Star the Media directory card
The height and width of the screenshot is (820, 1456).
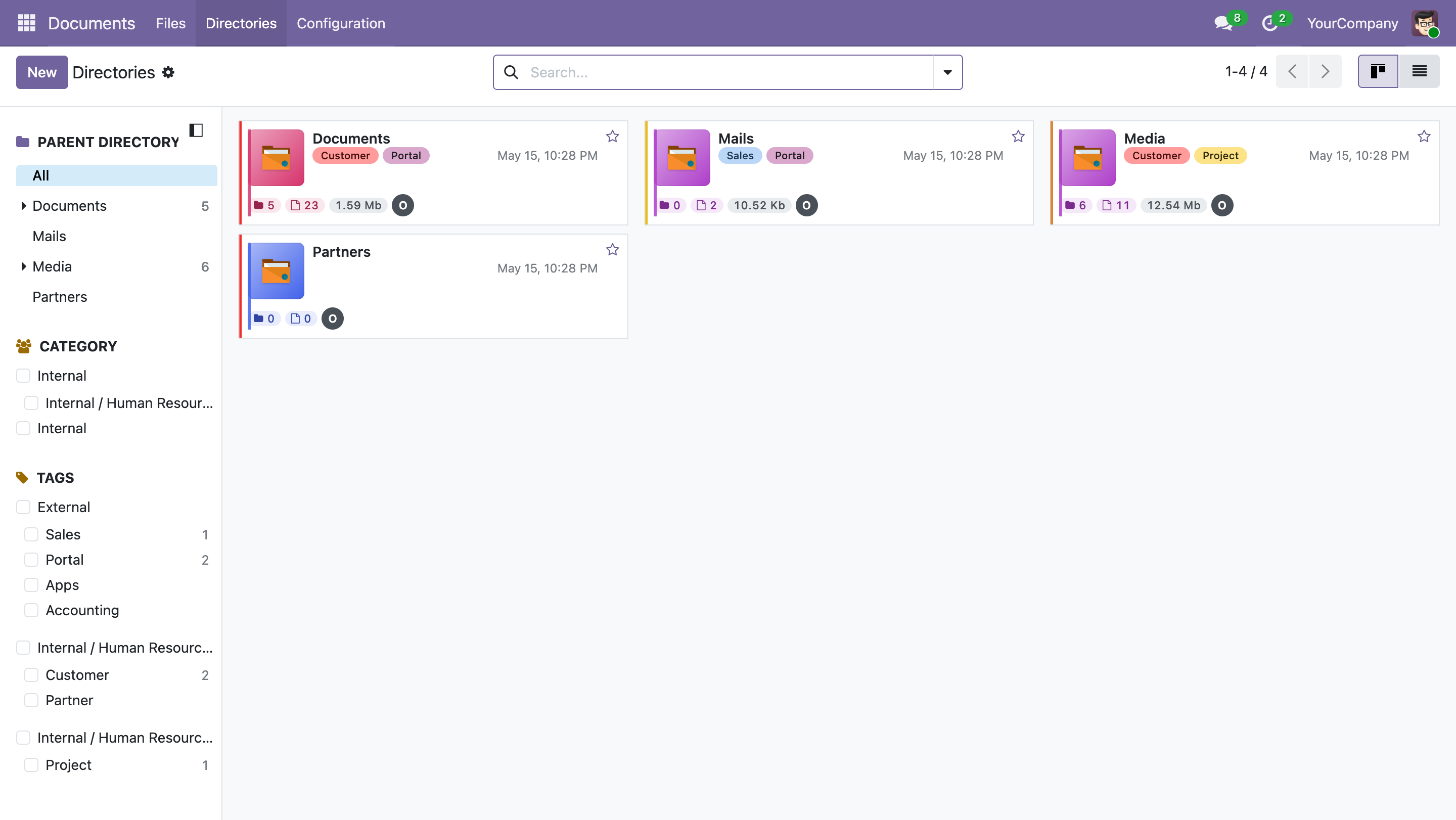(x=1424, y=136)
